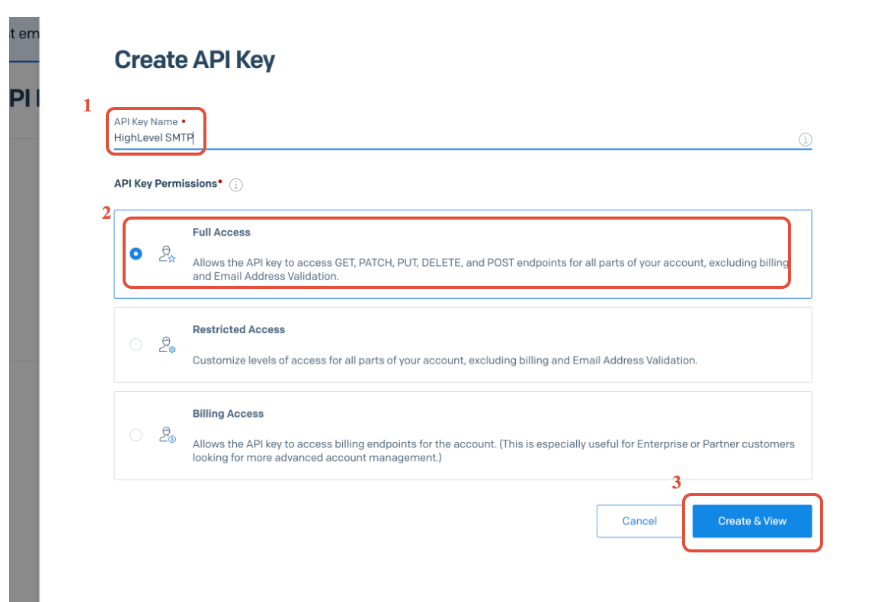Click the Restricted Access option title
Viewport: 879px width, 602px height.
pyautogui.click(x=238, y=329)
